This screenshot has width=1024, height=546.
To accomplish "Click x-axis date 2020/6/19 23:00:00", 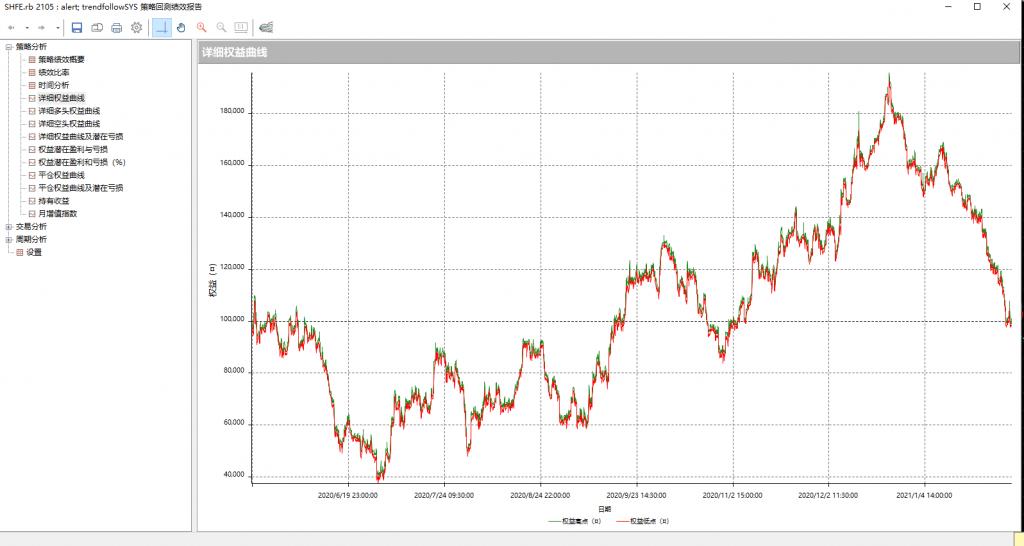I will click(347, 496).
